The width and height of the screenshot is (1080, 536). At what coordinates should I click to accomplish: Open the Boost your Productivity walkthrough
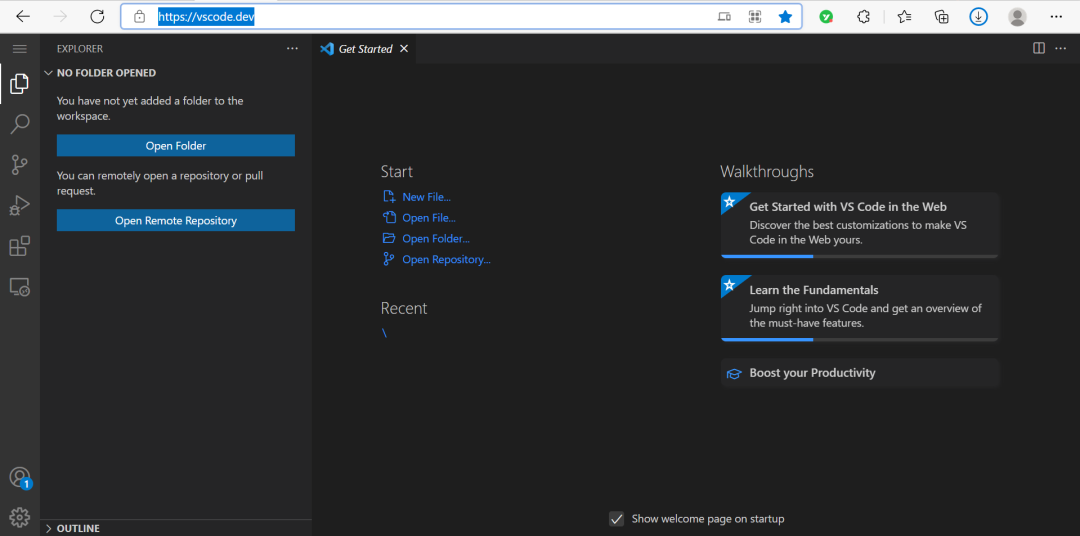click(860, 373)
